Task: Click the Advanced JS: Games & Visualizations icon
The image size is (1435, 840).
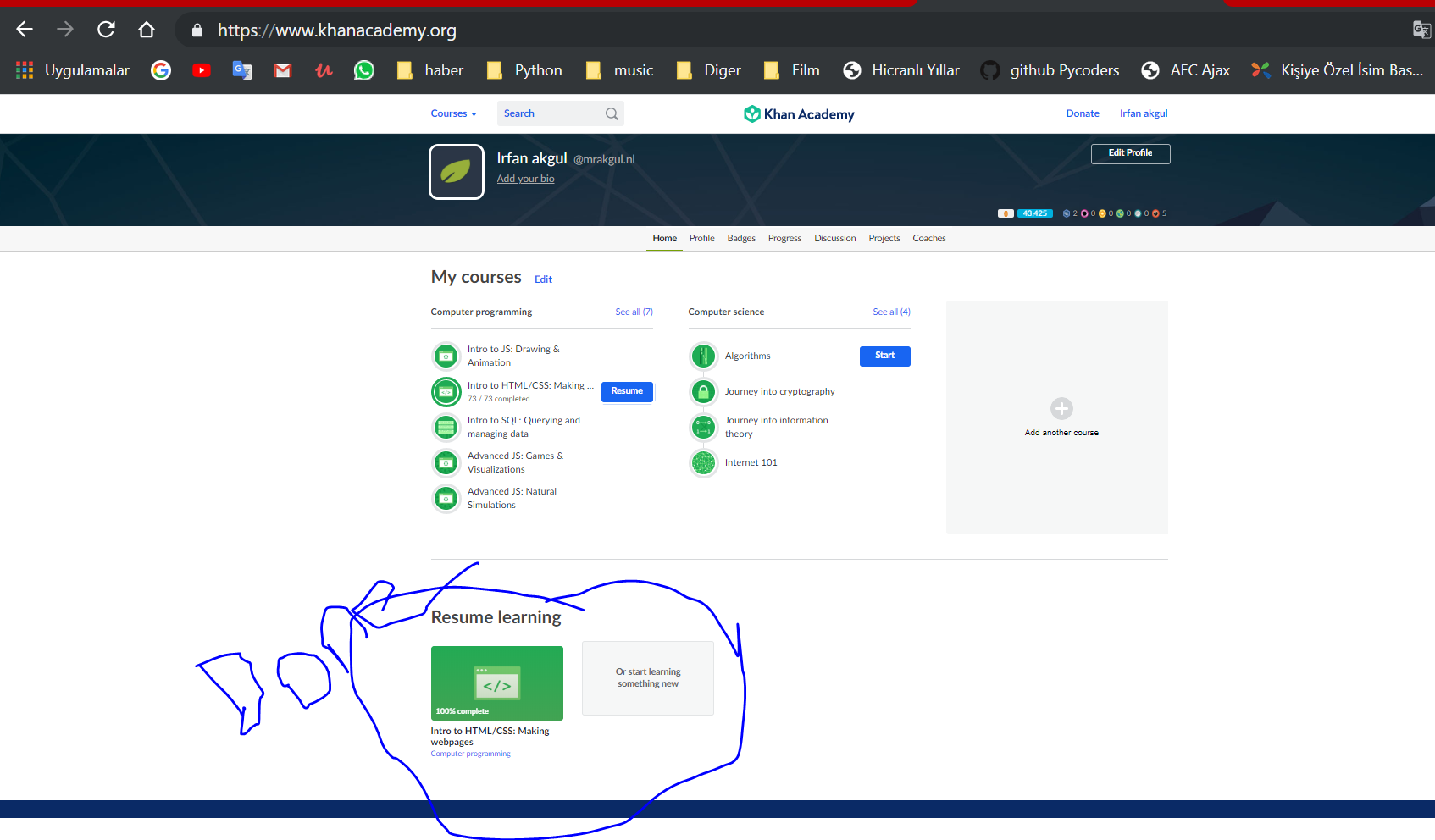Action: pos(446,463)
